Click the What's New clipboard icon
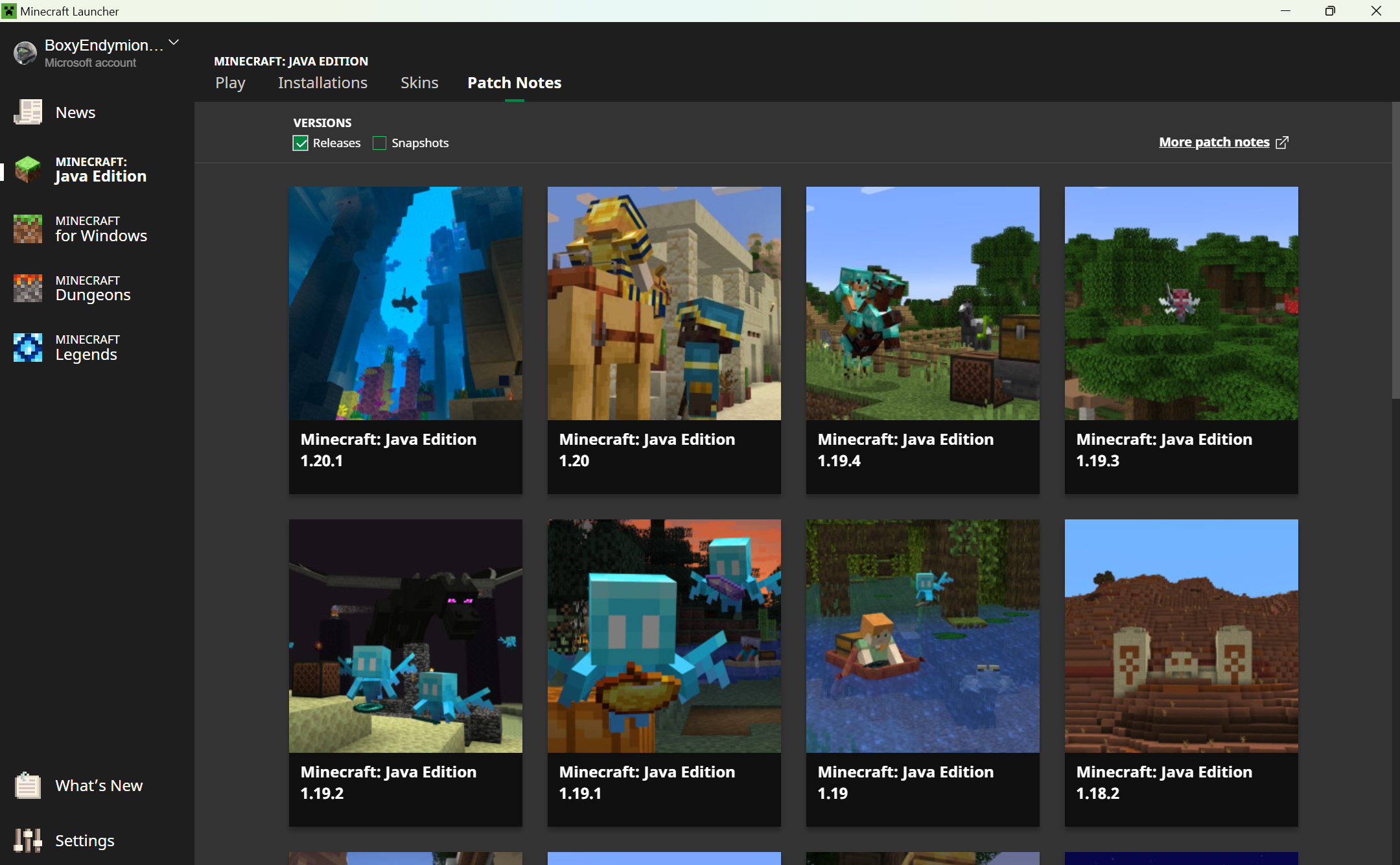The width and height of the screenshot is (1400, 865). coord(28,785)
